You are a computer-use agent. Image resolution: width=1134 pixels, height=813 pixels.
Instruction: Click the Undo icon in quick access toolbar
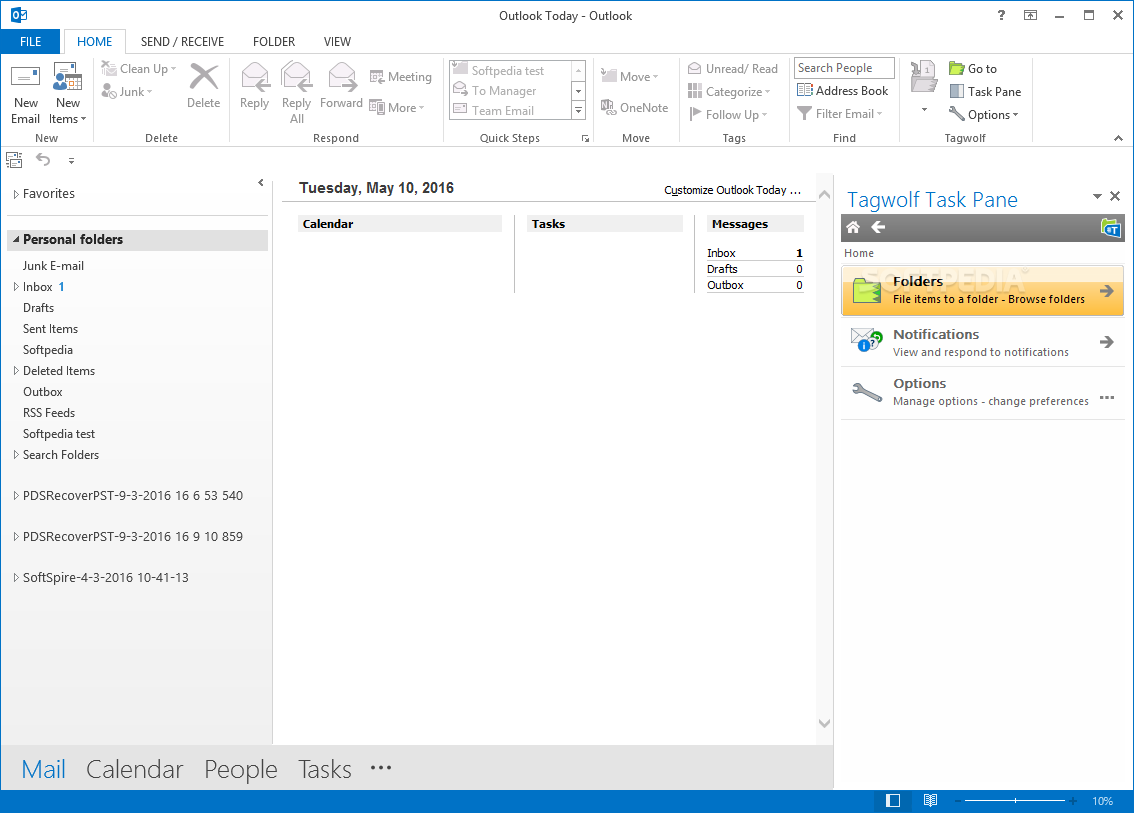pyautogui.click(x=43, y=160)
